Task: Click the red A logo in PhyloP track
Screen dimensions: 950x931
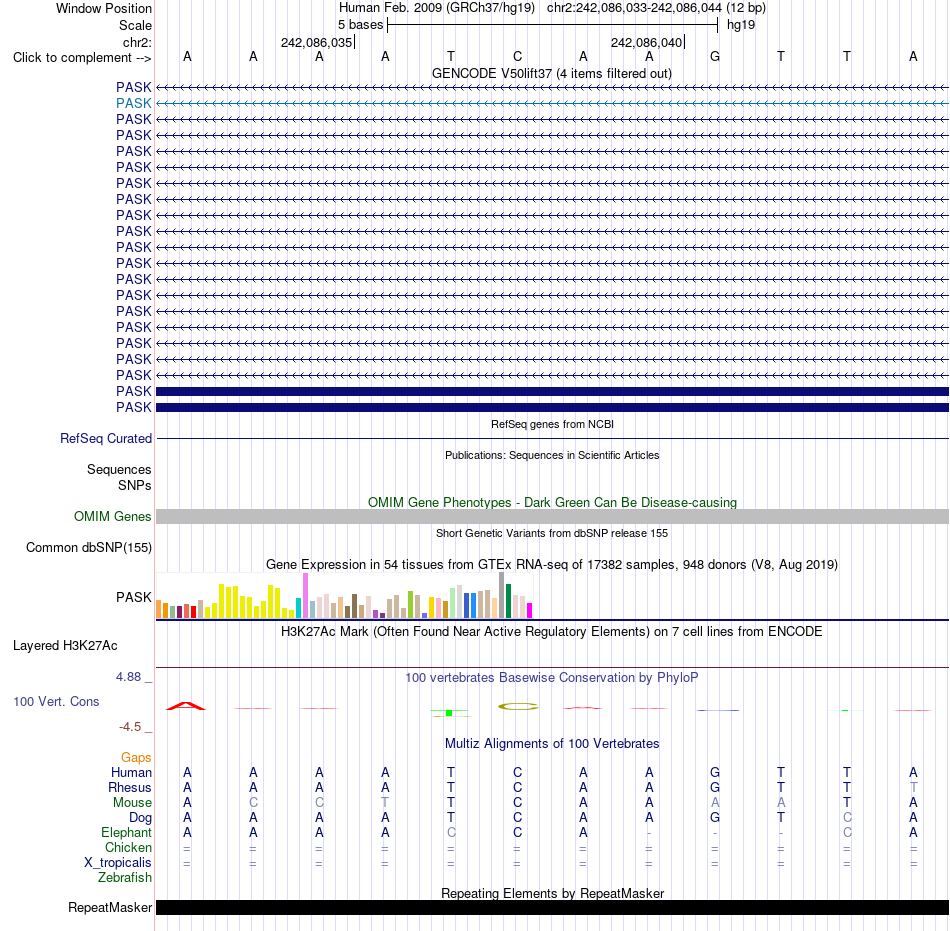Action: pos(186,706)
